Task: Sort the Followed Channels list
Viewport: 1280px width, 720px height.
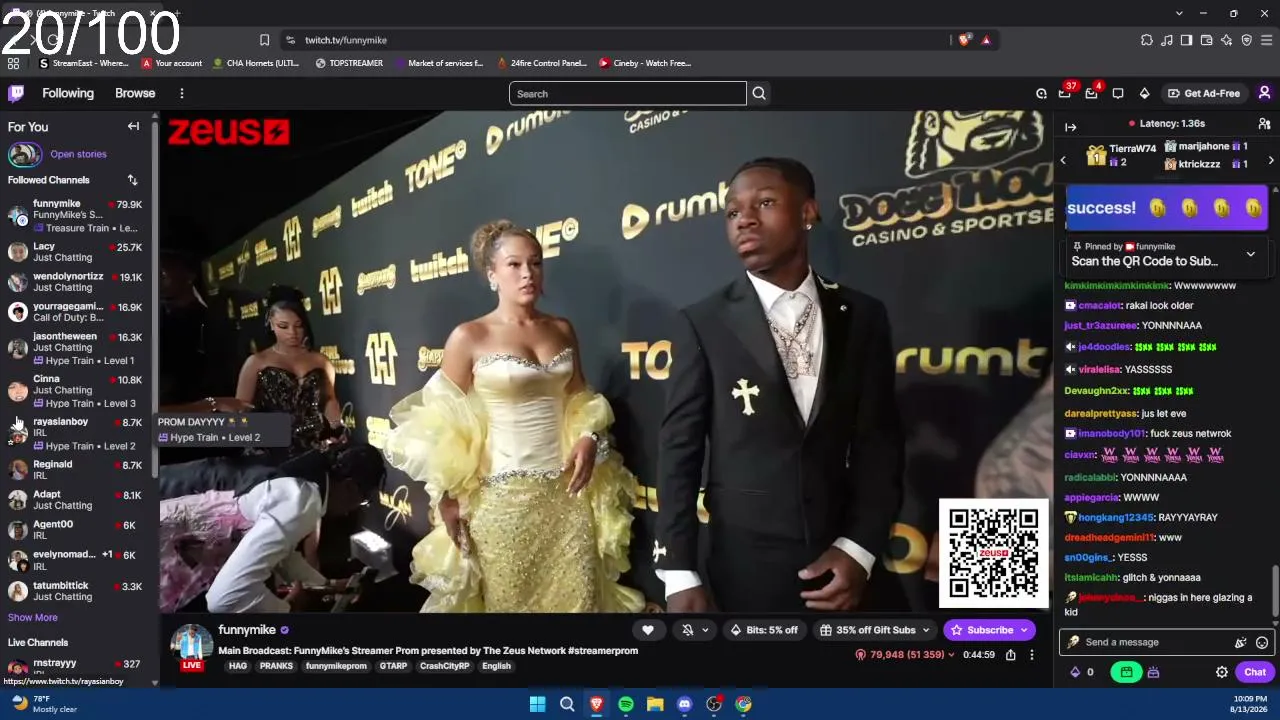Action: point(132,180)
